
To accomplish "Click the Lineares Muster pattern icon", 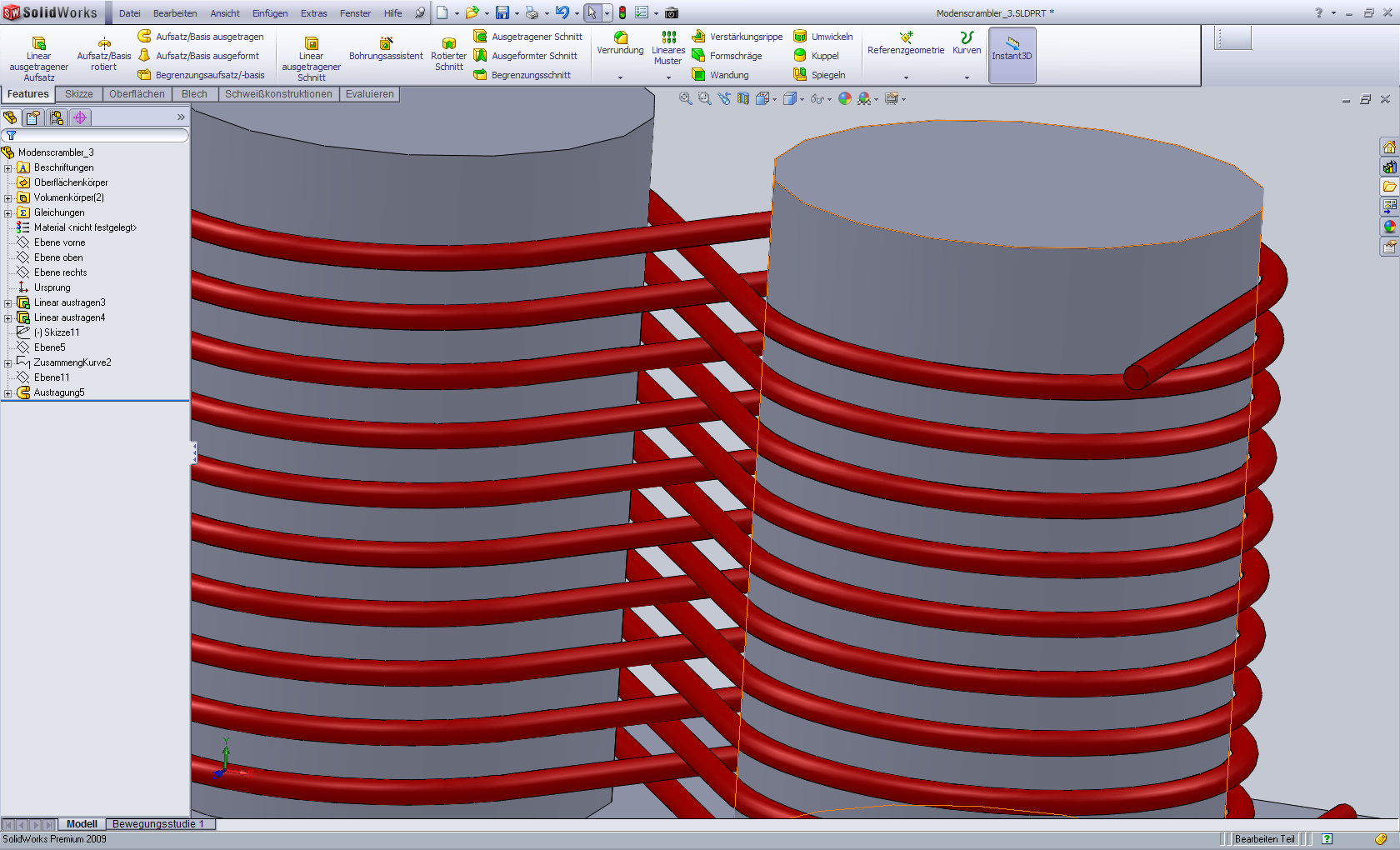I will pyautogui.click(x=668, y=37).
